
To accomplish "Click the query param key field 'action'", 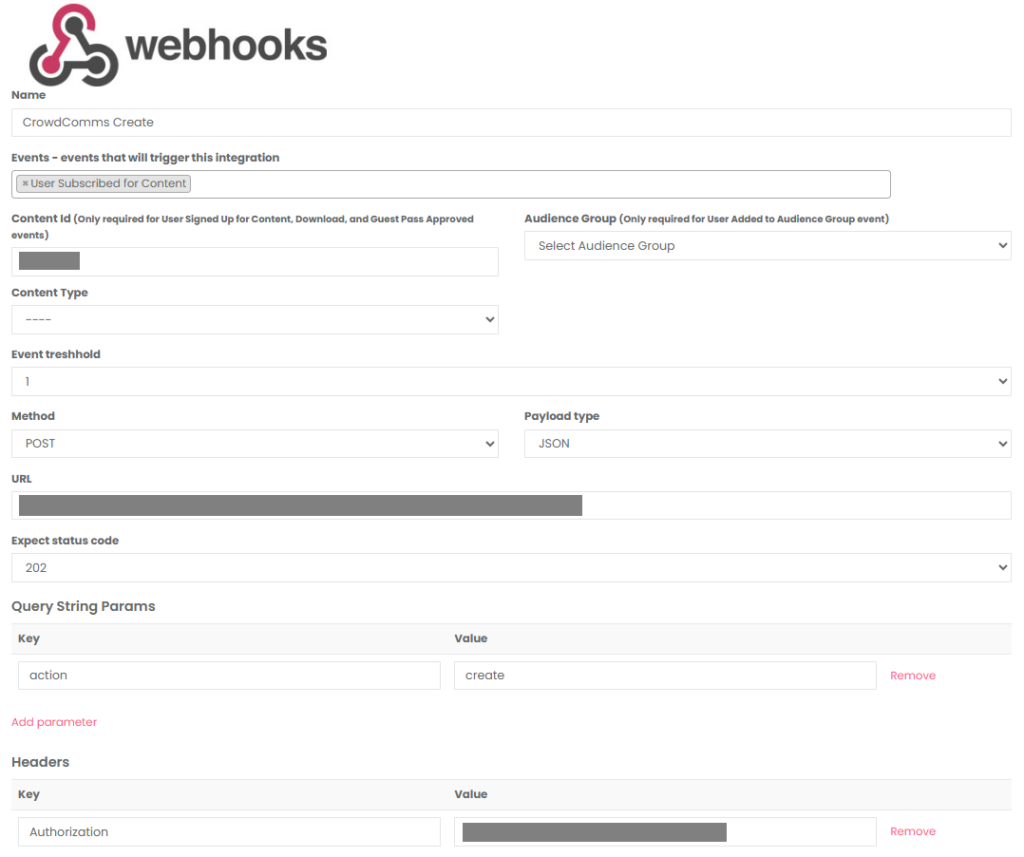I will point(229,676).
